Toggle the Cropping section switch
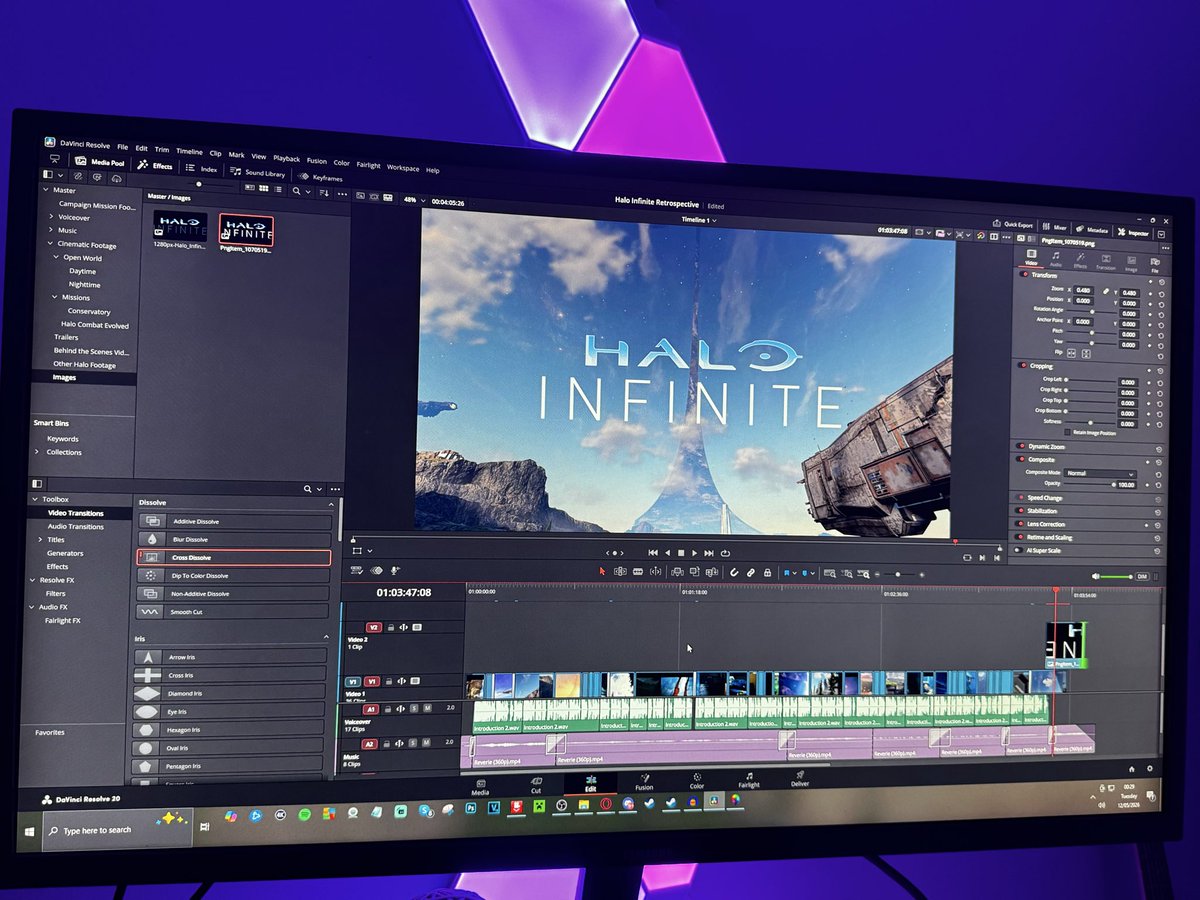Viewport: 1200px width, 900px height. pyautogui.click(x=1022, y=366)
